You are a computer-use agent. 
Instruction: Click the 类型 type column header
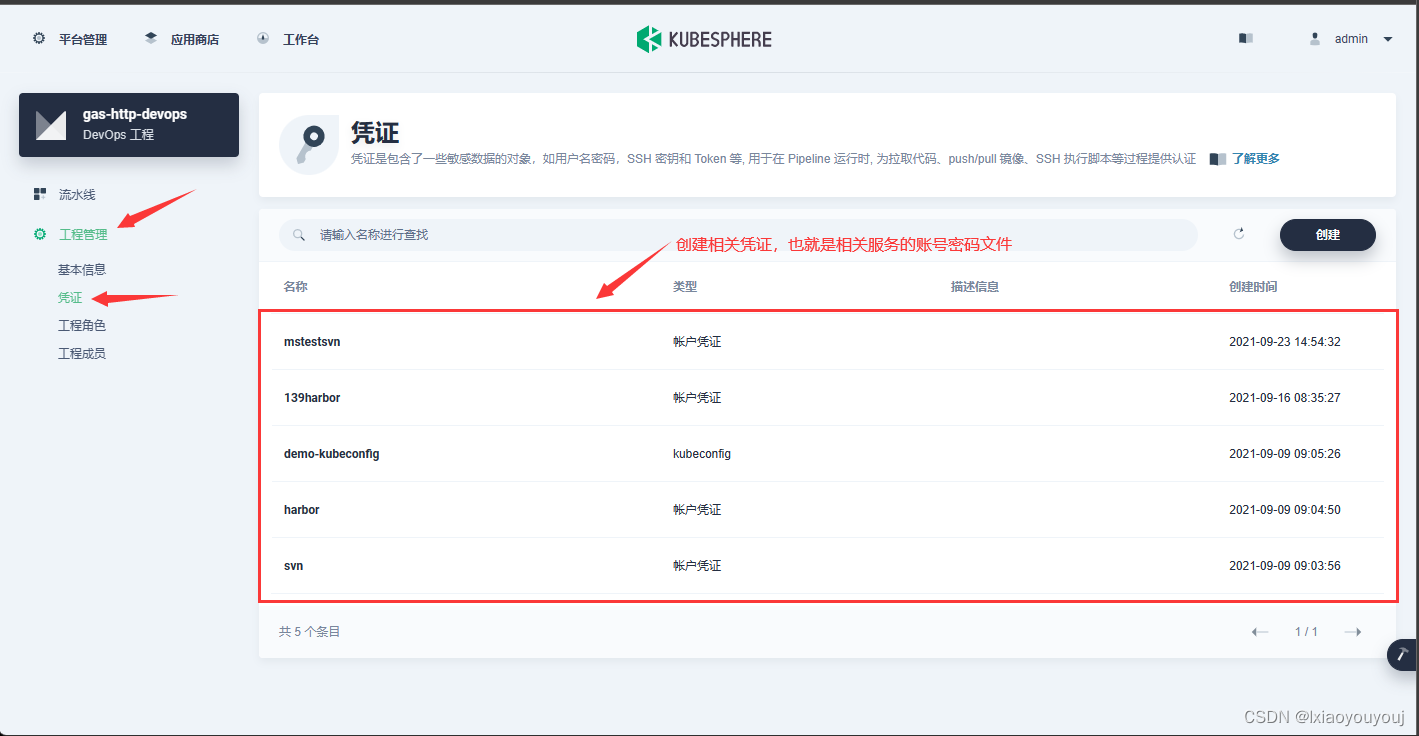click(x=685, y=287)
